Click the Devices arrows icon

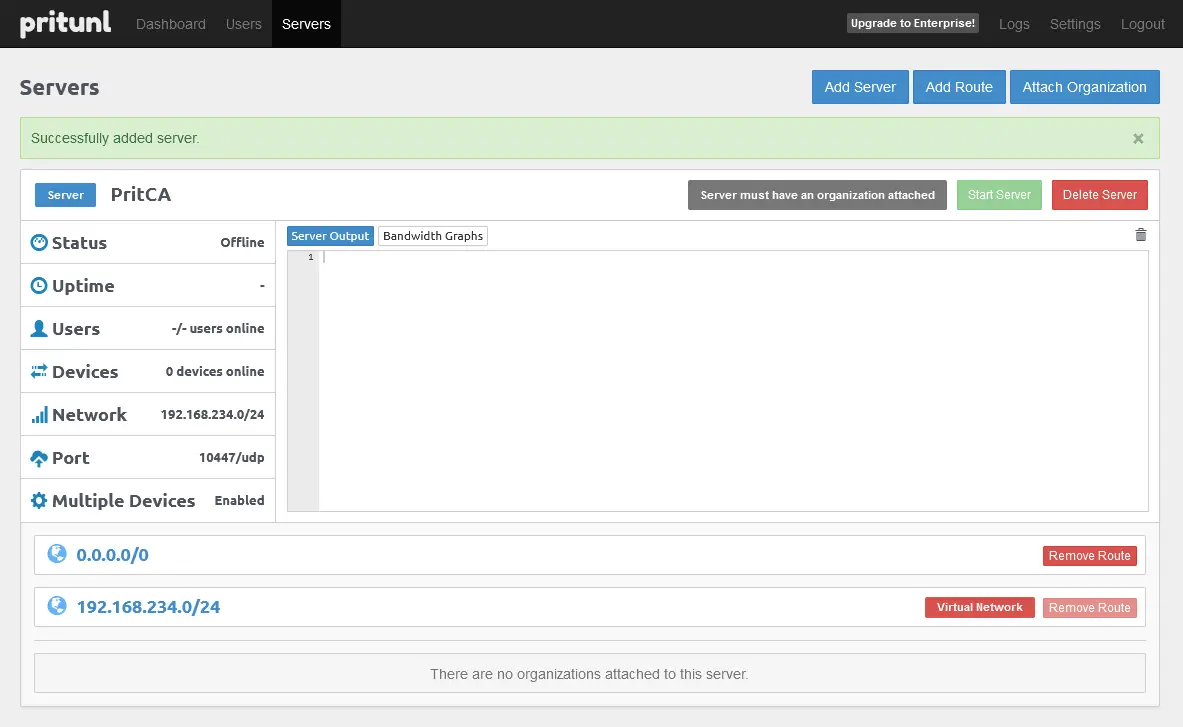[x=38, y=372]
